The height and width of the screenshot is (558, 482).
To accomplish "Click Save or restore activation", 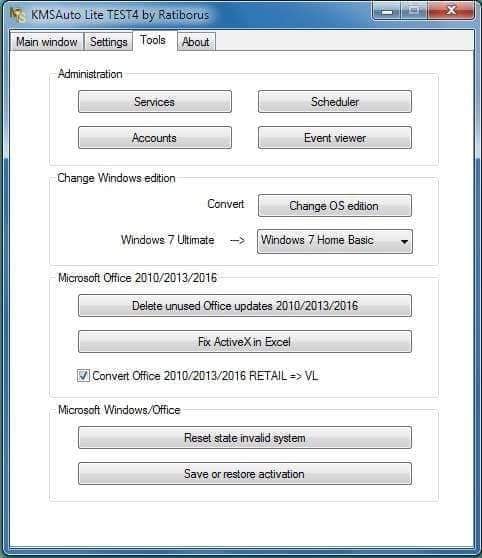I will (x=245, y=474).
